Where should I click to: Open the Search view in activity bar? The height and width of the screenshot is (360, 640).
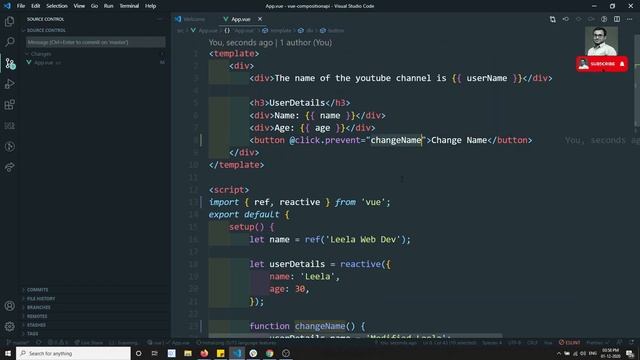pos(9,42)
